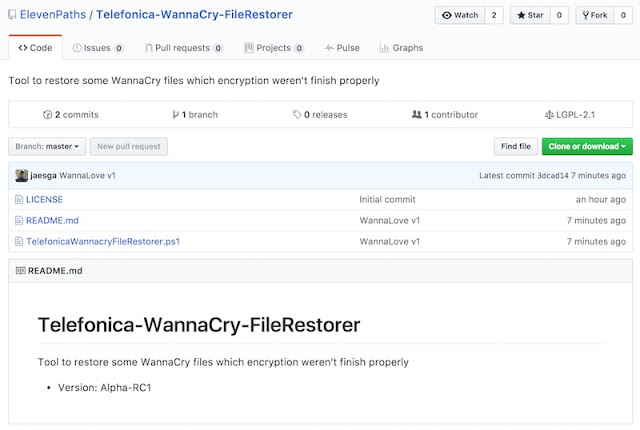
Task: Click the Find file button
Action: (x=515, y=147)
